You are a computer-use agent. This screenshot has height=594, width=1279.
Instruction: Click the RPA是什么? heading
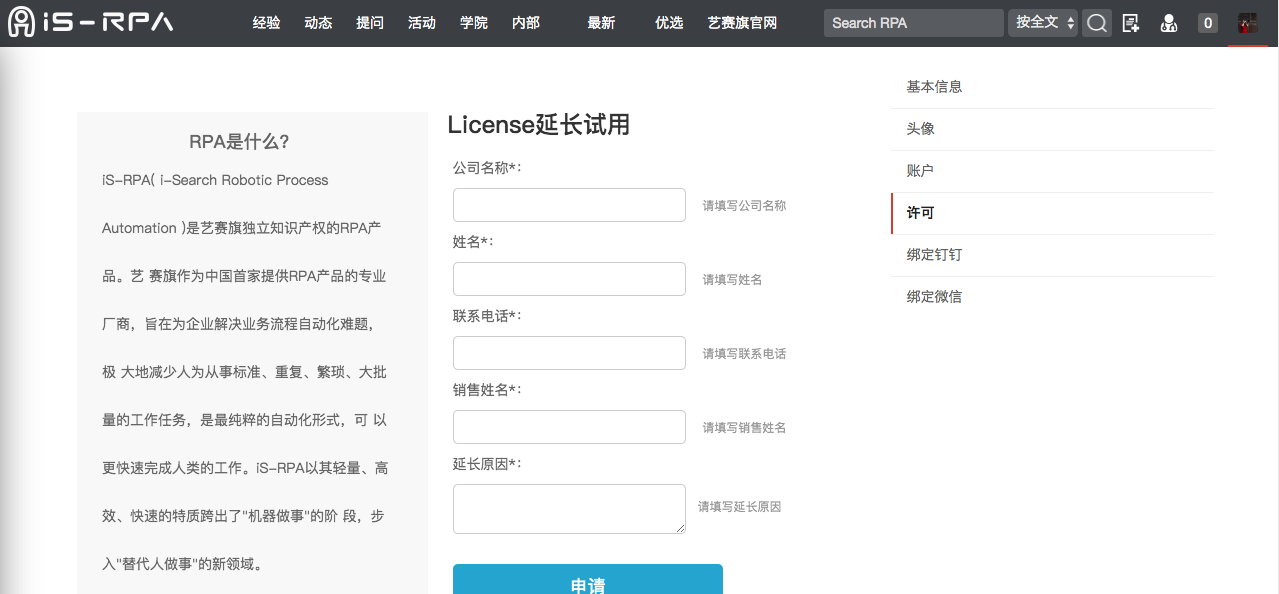coord(239,142)
